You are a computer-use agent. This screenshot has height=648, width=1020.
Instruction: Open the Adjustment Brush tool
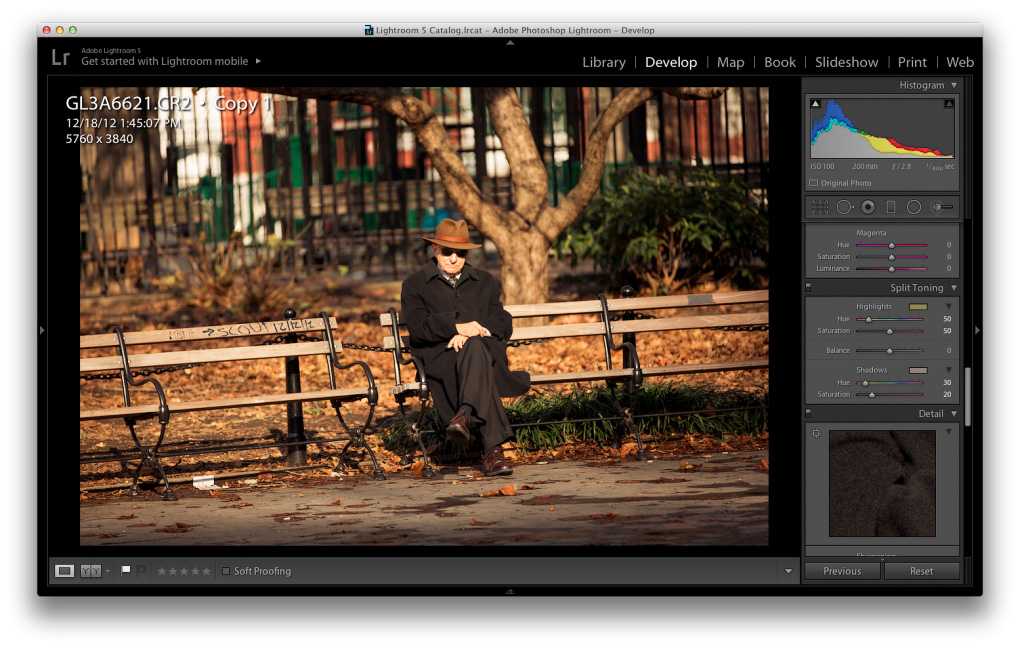(941, 207)
